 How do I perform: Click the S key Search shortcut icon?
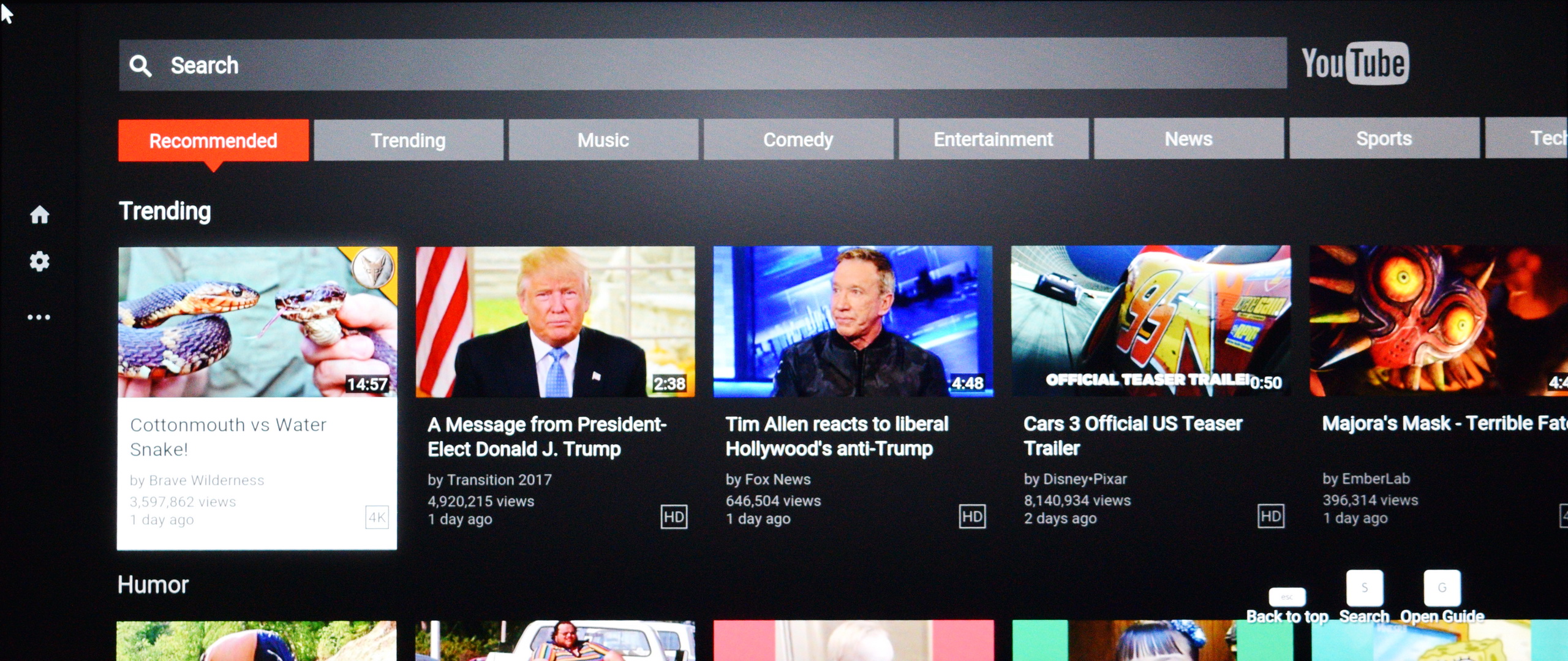(x=1364, y=587)
